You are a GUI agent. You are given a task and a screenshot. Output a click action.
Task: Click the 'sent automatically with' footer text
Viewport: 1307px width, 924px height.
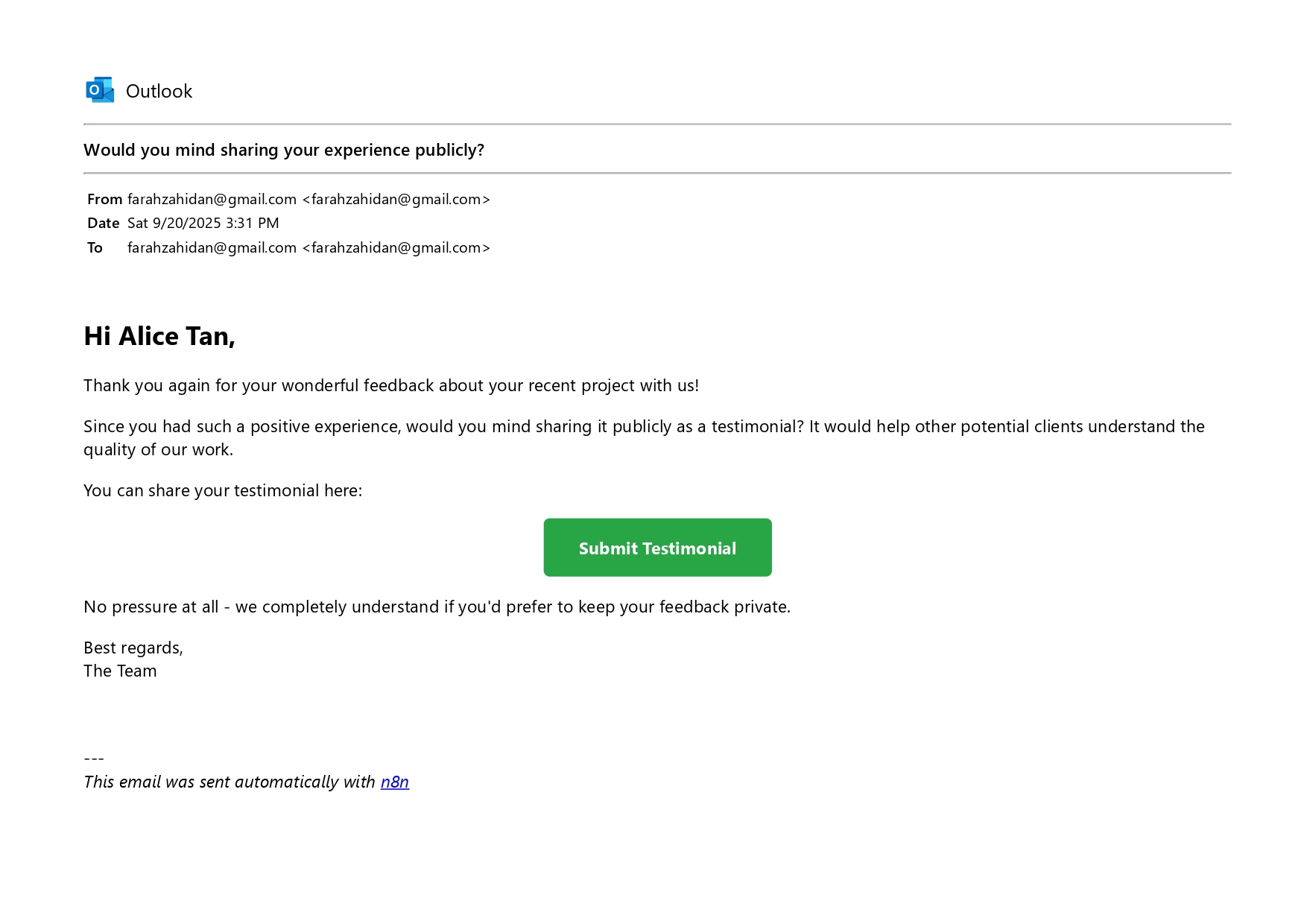(x=230, y=782)
